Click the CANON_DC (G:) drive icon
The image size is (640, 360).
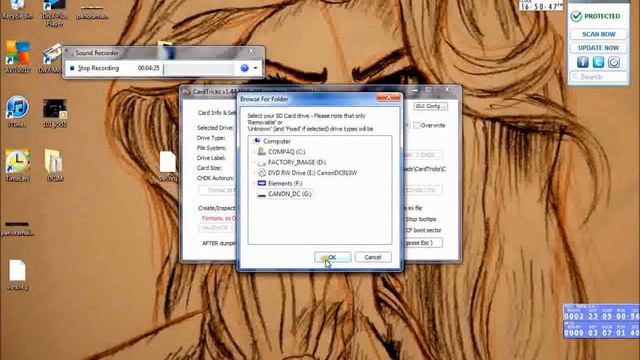click(x=262, y=195)
